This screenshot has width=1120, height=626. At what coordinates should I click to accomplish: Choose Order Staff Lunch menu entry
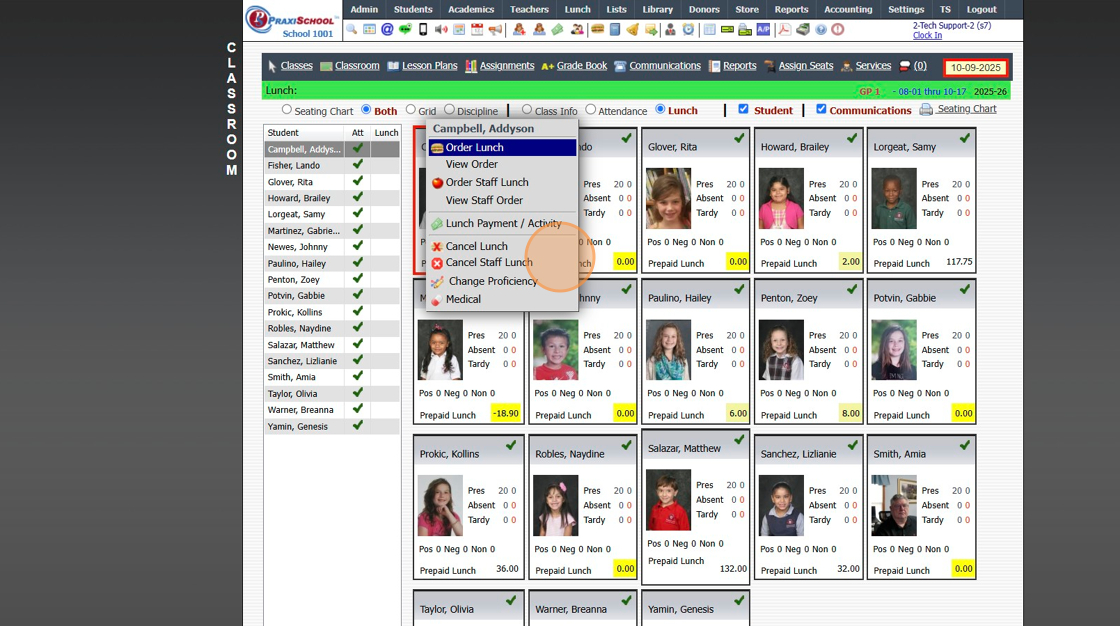pyautogui.click(x=502, y=182)
